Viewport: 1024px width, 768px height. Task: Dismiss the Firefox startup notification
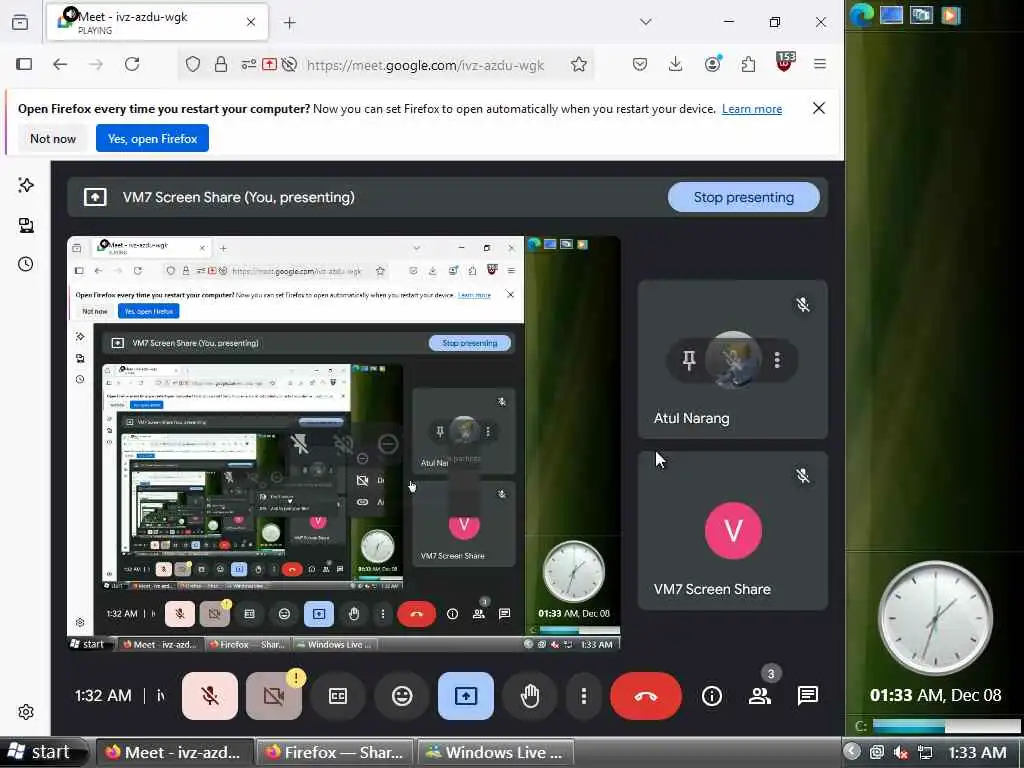pyautogui.click(x=819, y=108)
